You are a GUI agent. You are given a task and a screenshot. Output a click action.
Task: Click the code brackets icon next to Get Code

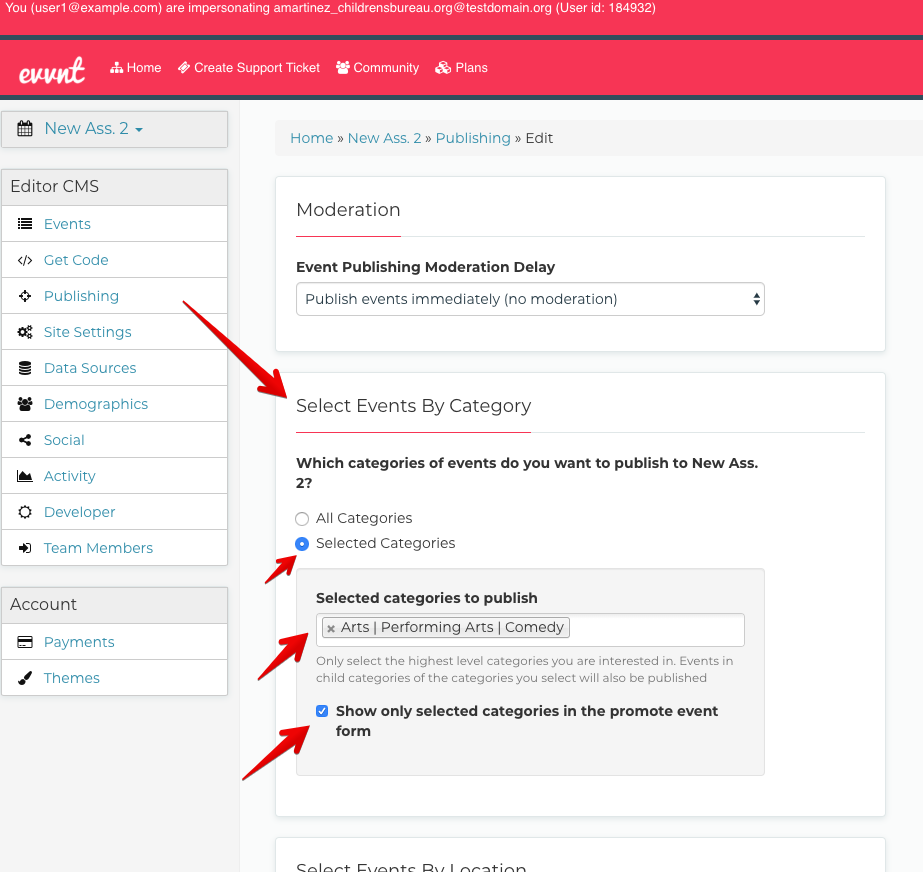(x=25, y=260)
